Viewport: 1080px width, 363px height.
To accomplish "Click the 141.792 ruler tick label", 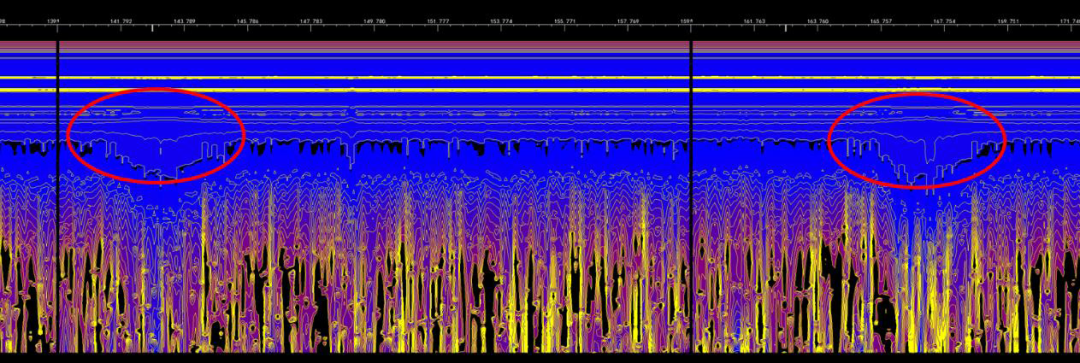I will pos(121,21).
